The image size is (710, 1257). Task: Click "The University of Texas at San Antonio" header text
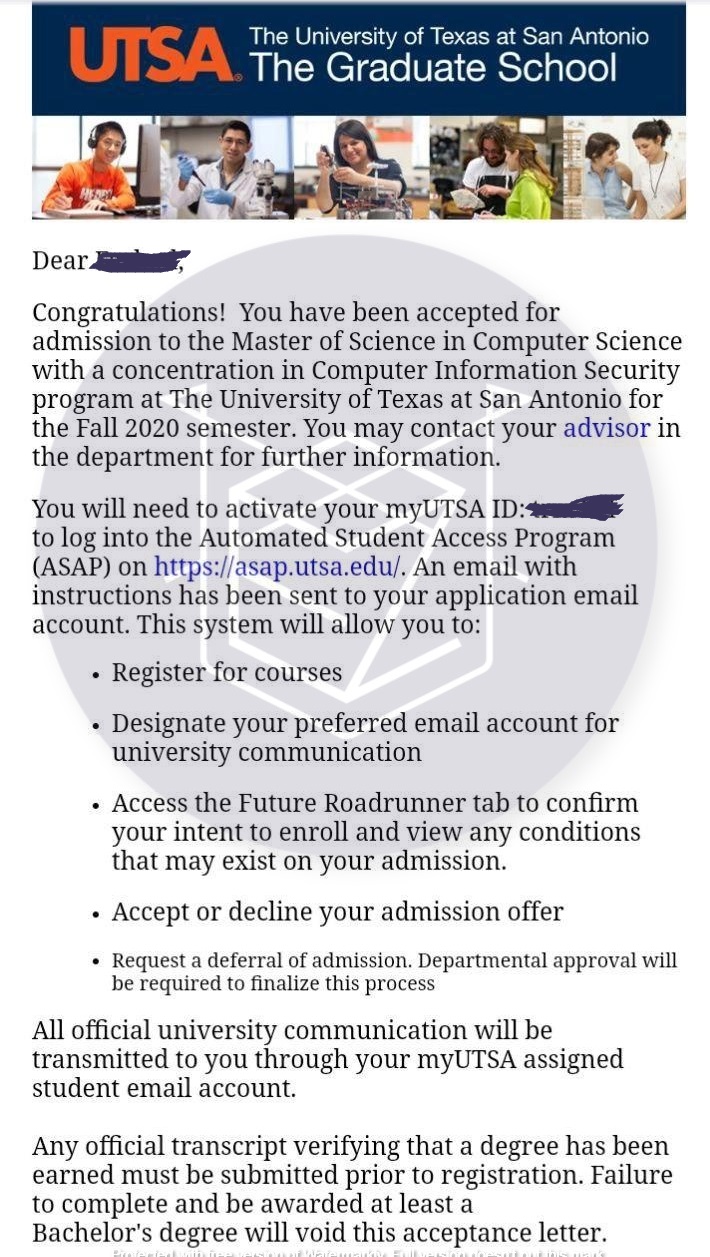point(449,37)
